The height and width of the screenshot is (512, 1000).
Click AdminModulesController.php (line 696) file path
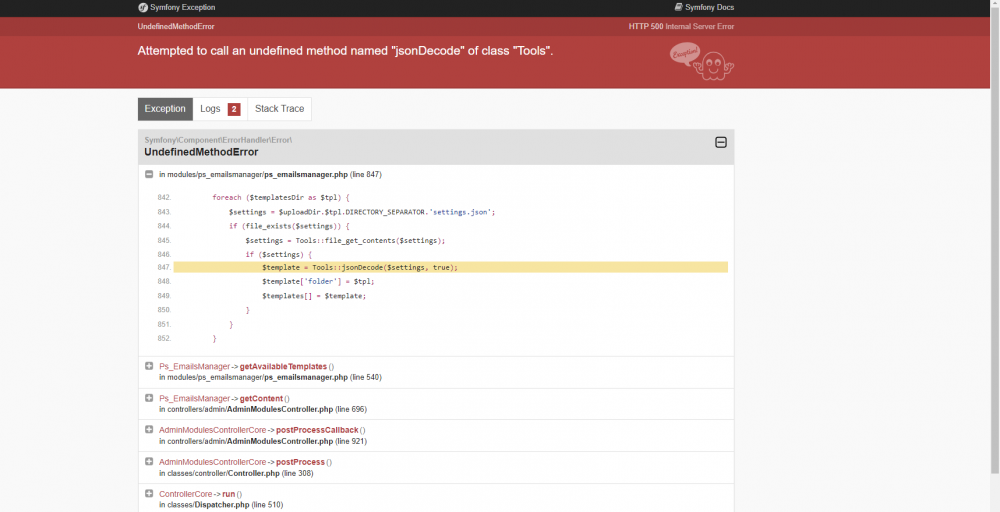pos(263,409)
